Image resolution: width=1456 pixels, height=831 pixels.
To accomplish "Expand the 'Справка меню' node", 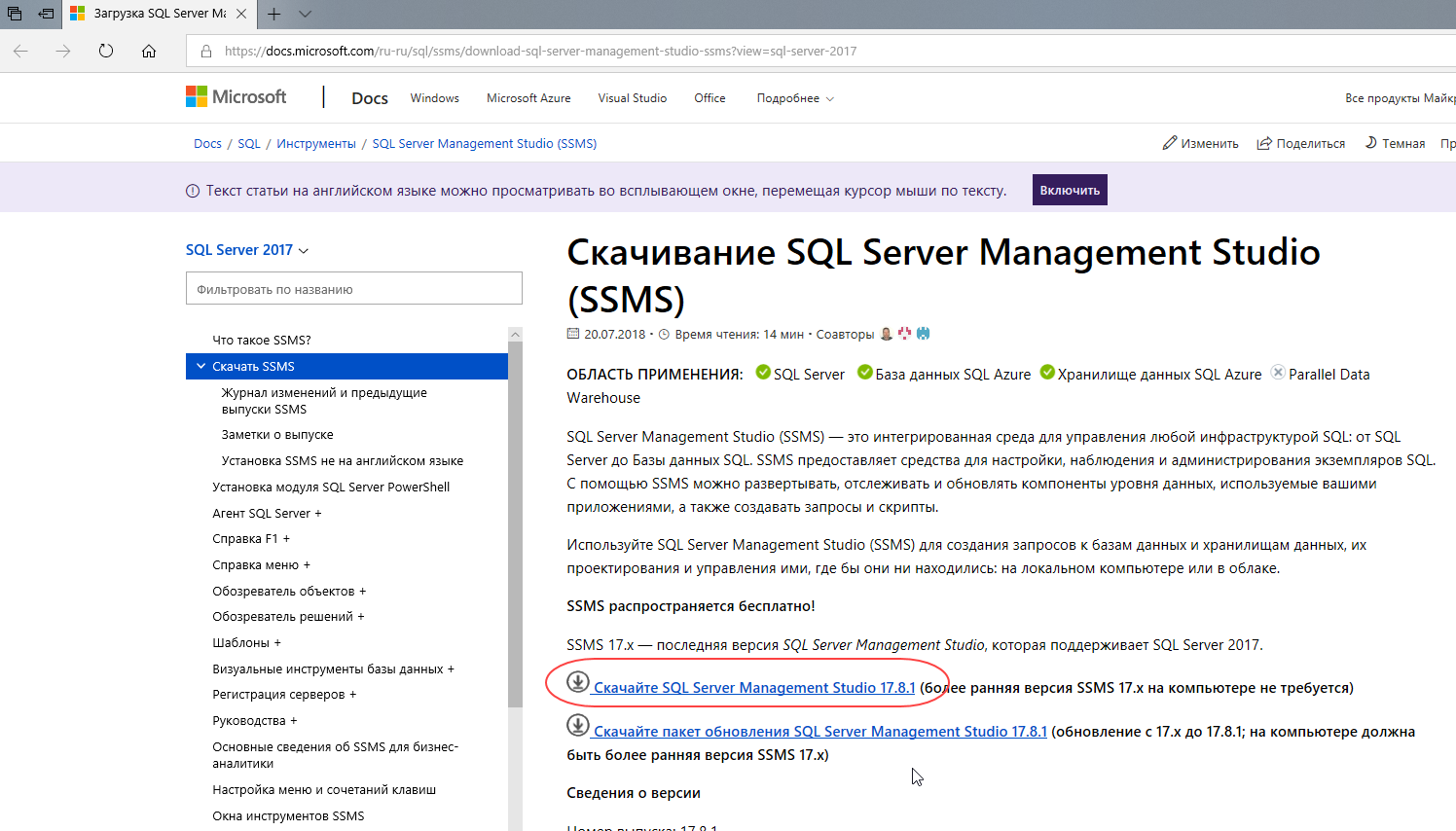I will [261, 564].
